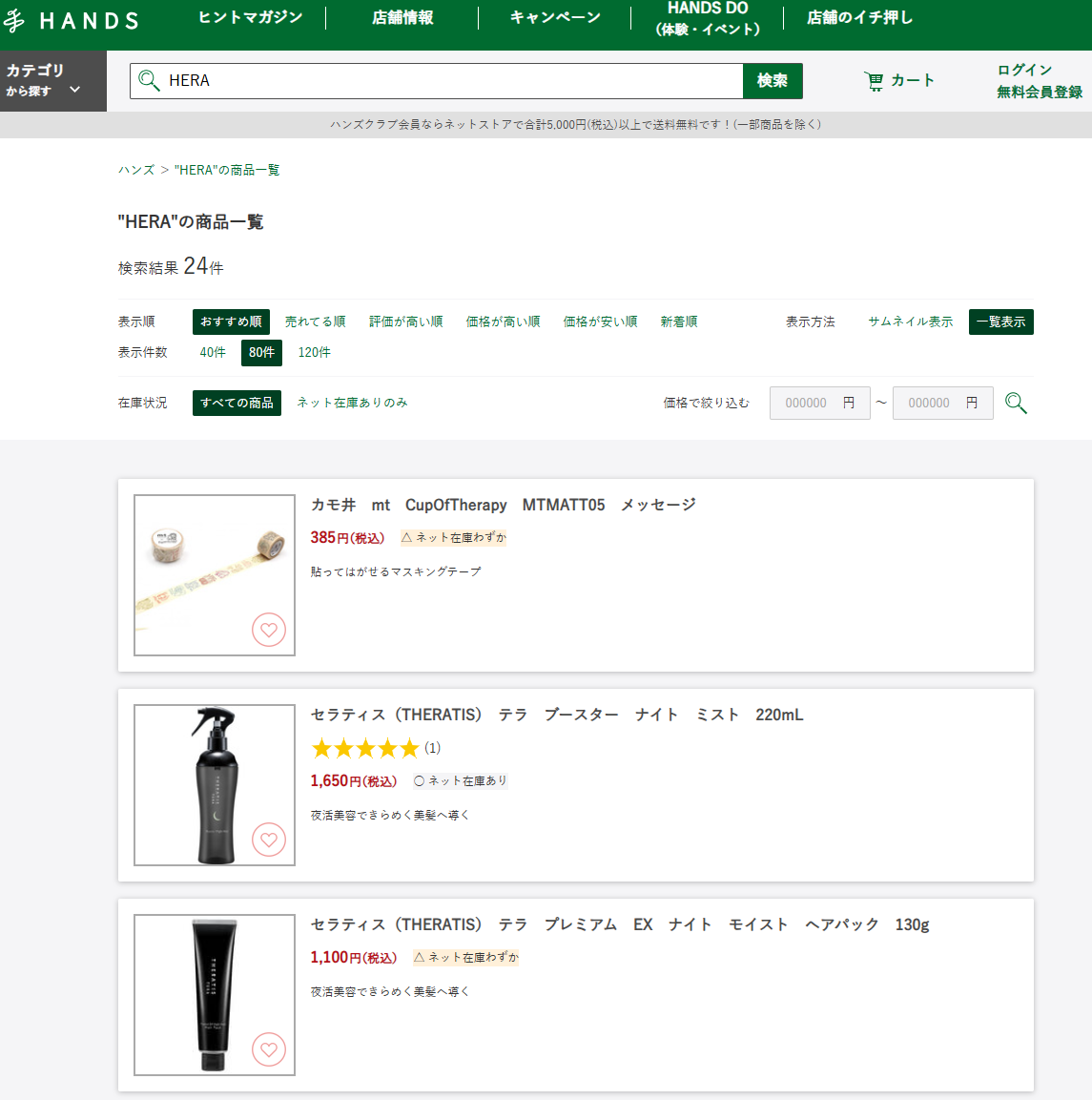Screen dimensions: 1092x1100
Task: Select the すべての商品 stock filter
Action: click(x=237, y=403)
